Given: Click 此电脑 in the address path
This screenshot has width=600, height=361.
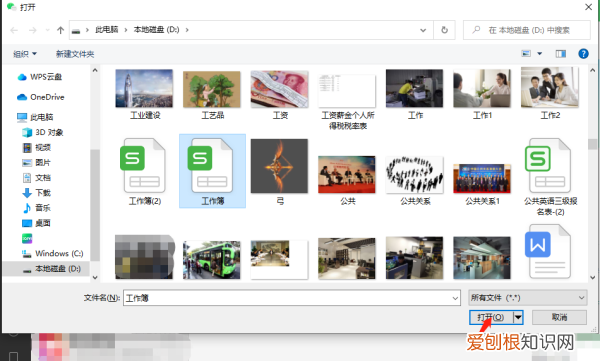Looking at the screenshot, I should pos(107,29).
